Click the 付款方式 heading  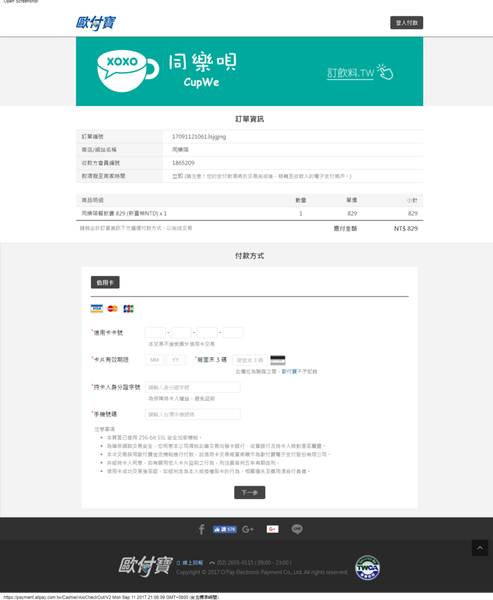coord(250,256)
